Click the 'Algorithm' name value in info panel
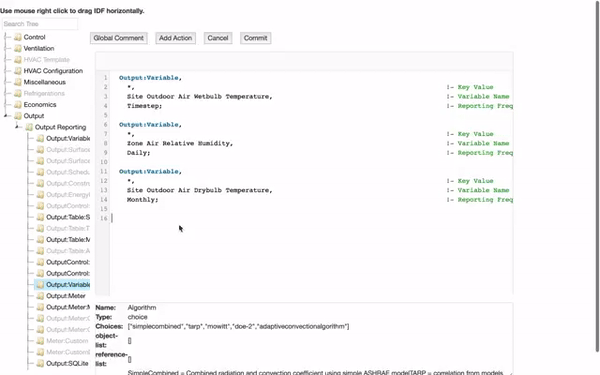 point(142,308)
